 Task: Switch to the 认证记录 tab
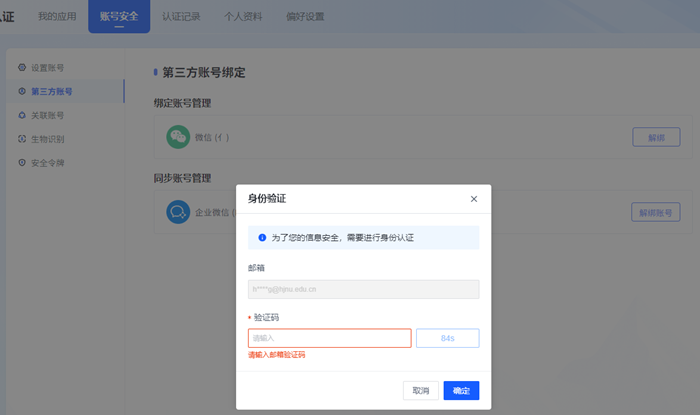click(182, 16)
